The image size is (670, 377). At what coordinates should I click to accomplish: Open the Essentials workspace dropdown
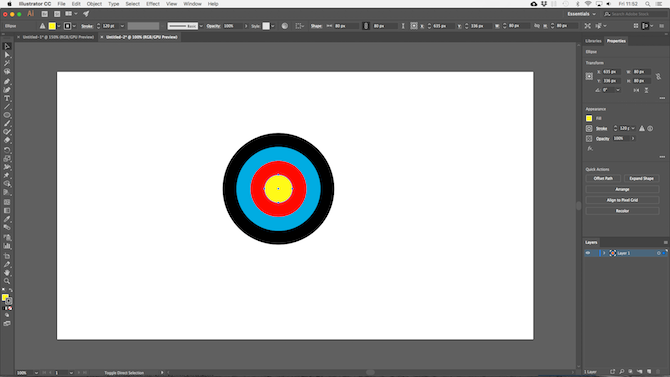(581, 14)
